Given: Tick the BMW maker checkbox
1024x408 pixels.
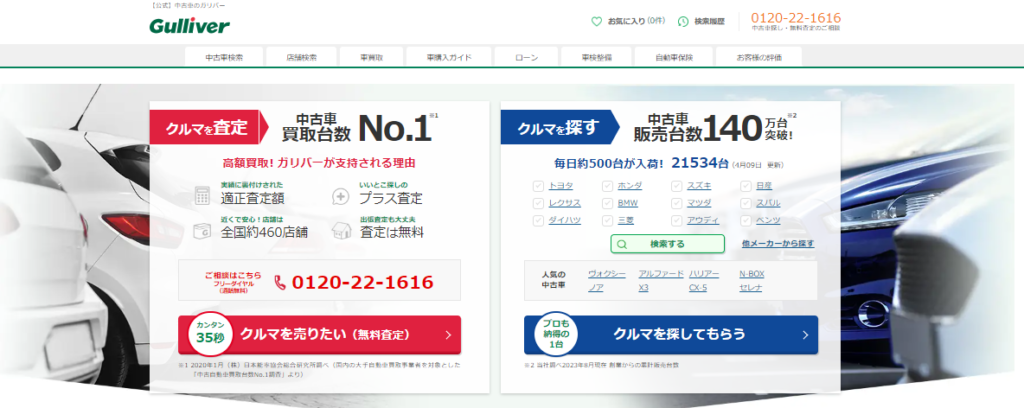Looking at the screenshot, I should point(608,203).
